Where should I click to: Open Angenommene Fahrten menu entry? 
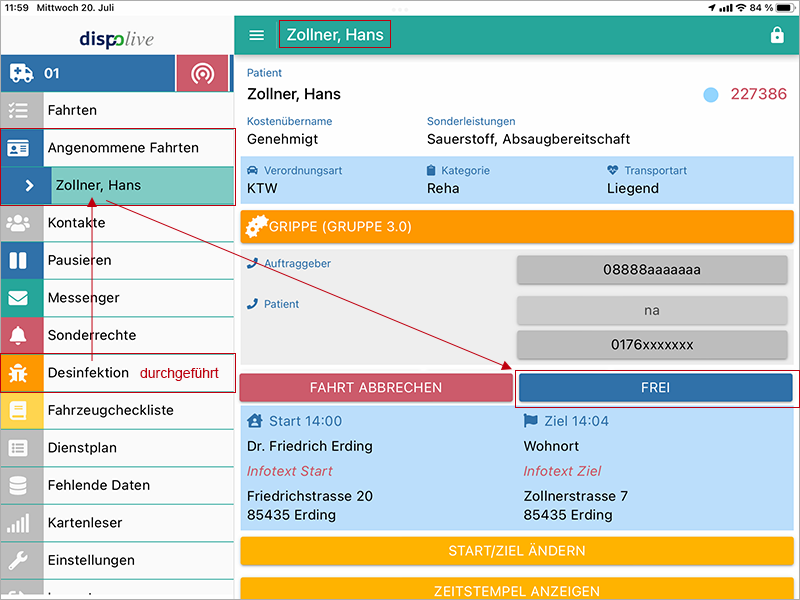point(117,148)
